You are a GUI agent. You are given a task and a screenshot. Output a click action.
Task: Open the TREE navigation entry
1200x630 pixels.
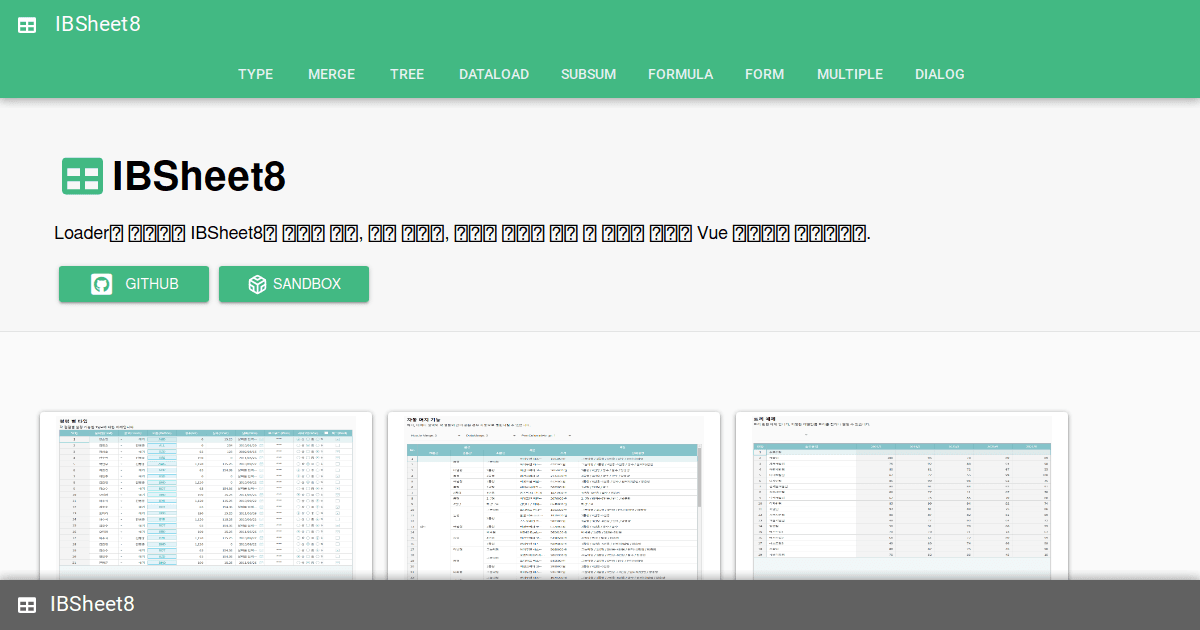point(407,74)
